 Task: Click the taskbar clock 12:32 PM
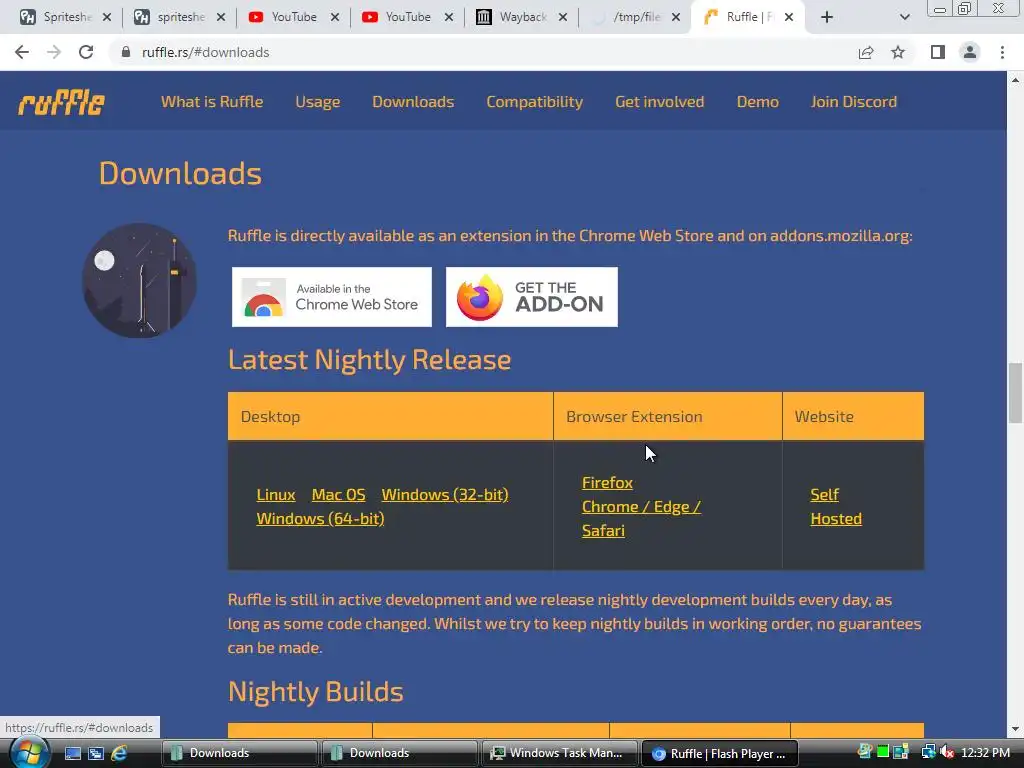click(985, 752)
